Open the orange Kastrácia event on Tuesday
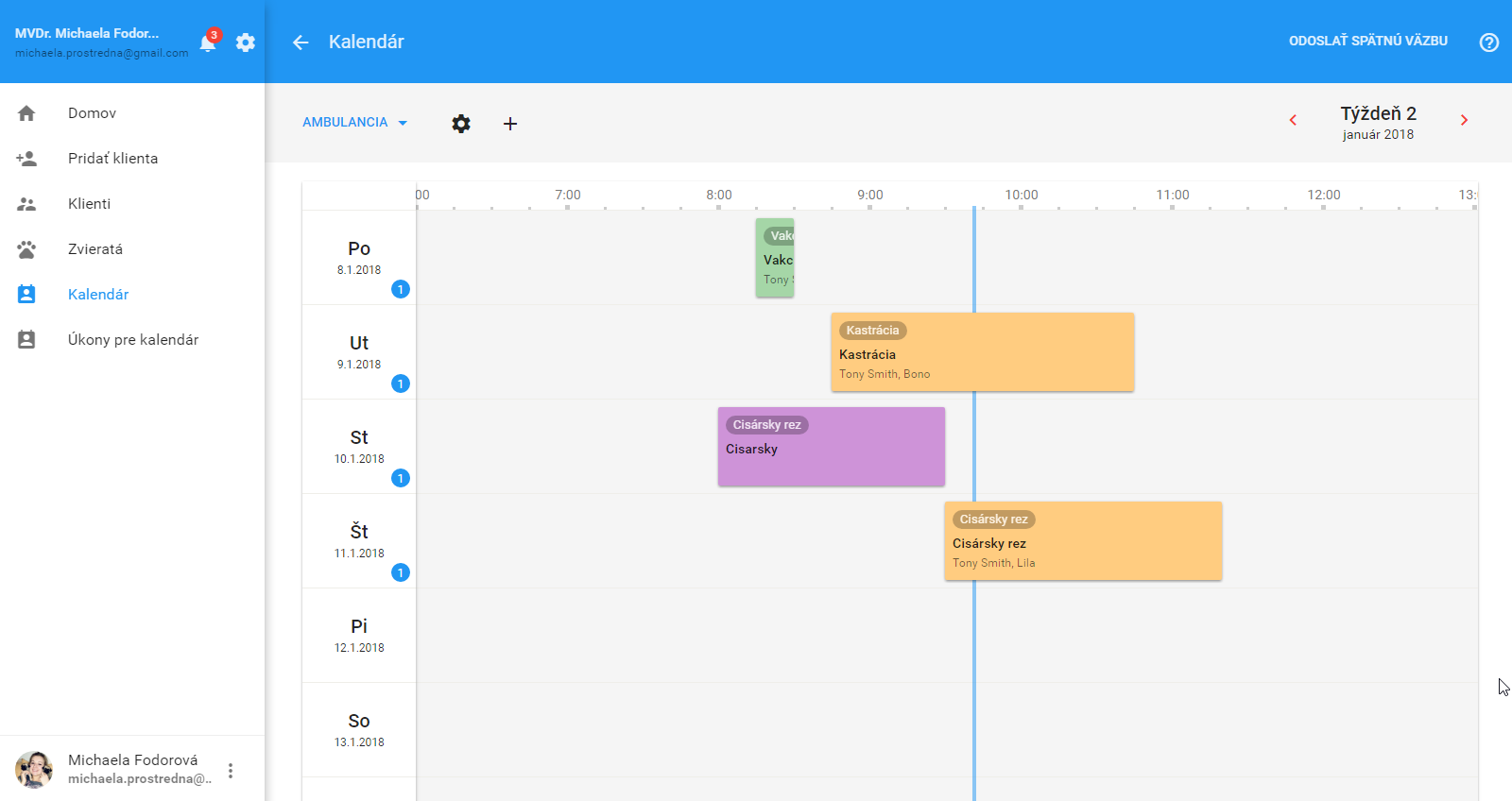 point(982,352)
